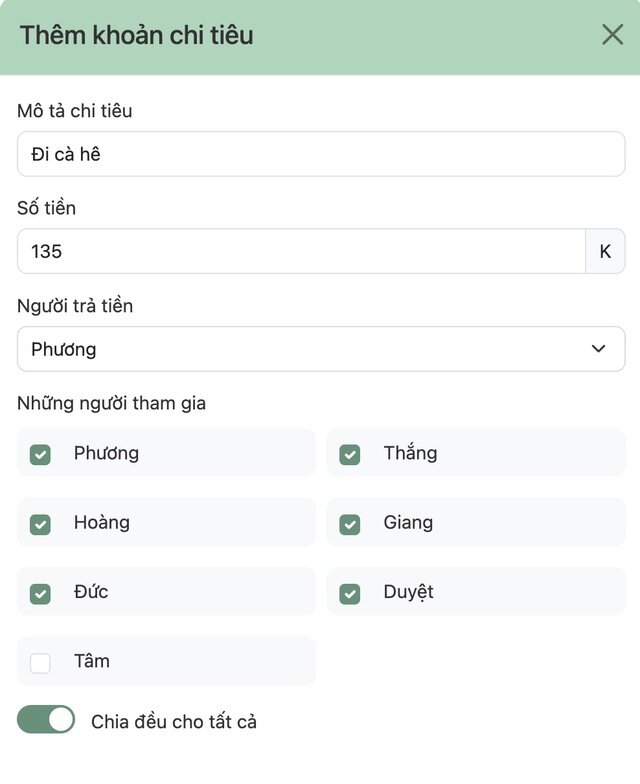Uncheck the Duyệt participant checkbox
Screen dimensions: 640x784
tap(350, 593)
